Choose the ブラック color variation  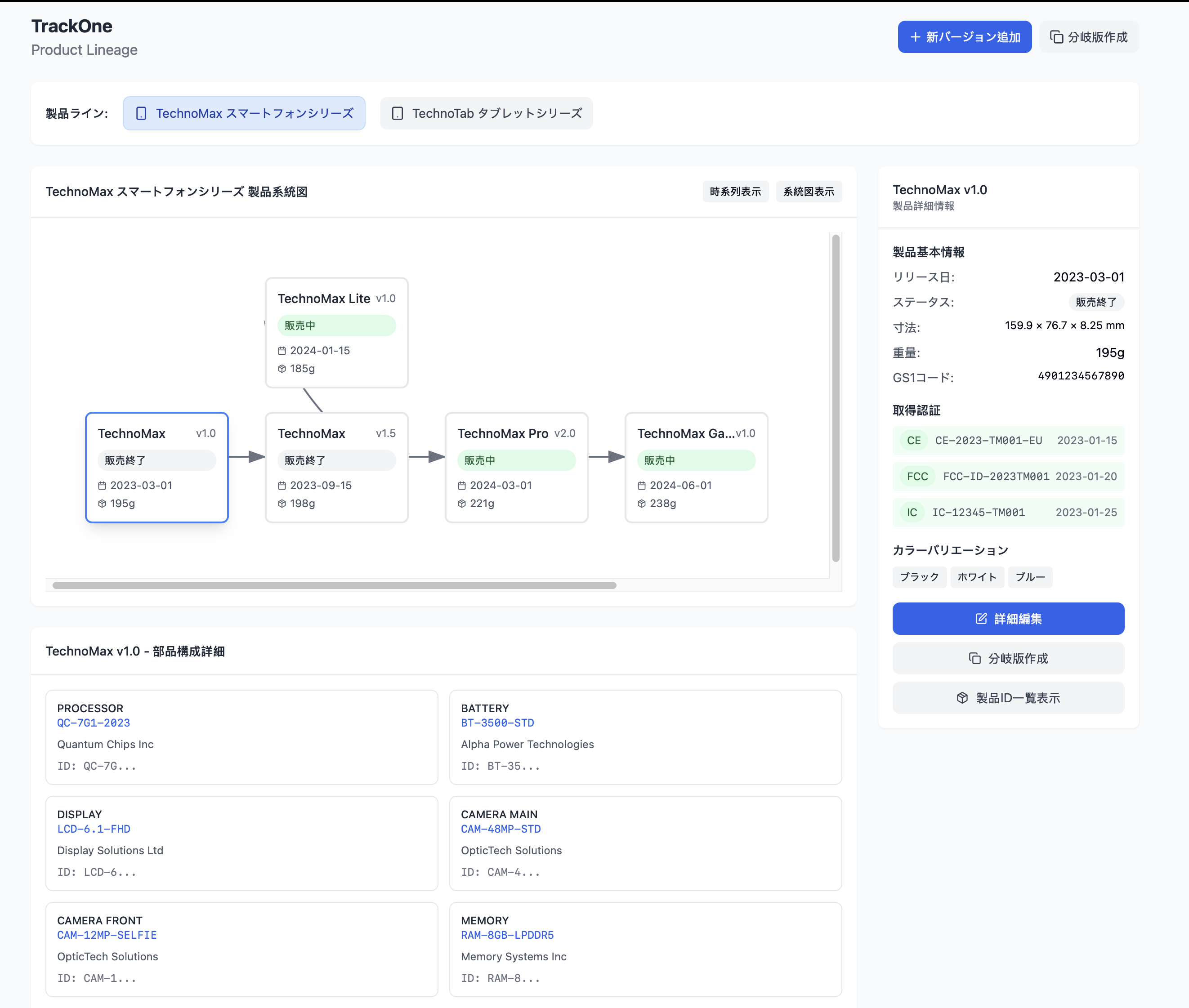pyautogui.click(x=919, y=577)
